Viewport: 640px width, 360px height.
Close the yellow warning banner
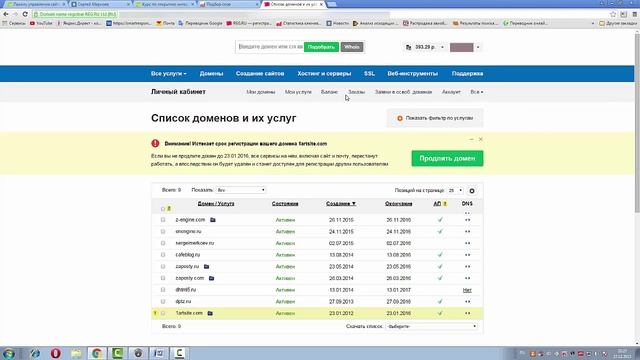coord(481,139)
